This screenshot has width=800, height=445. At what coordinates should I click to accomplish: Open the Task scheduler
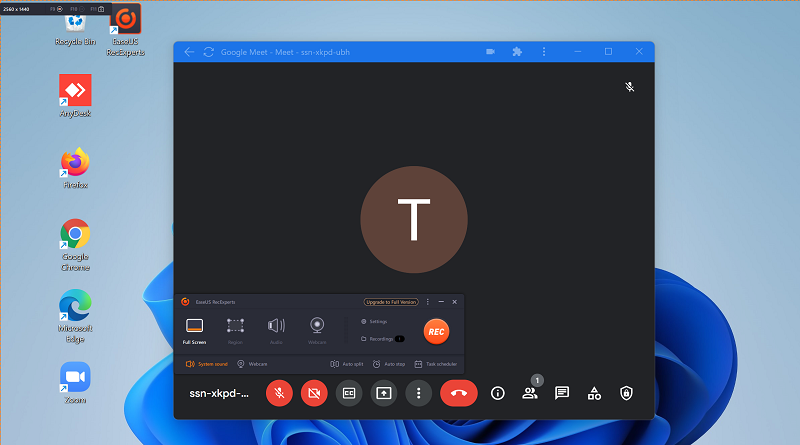tap(436, 364)
